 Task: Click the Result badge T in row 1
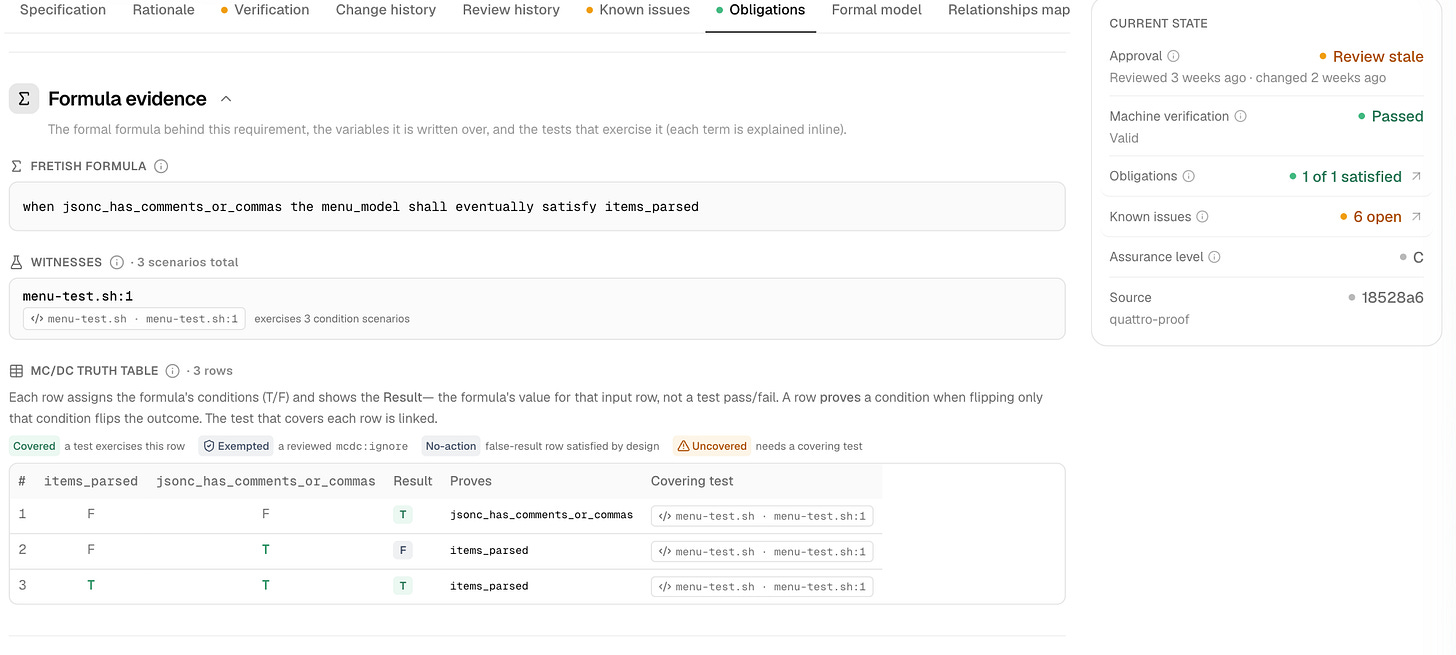[x=403, y=516]
